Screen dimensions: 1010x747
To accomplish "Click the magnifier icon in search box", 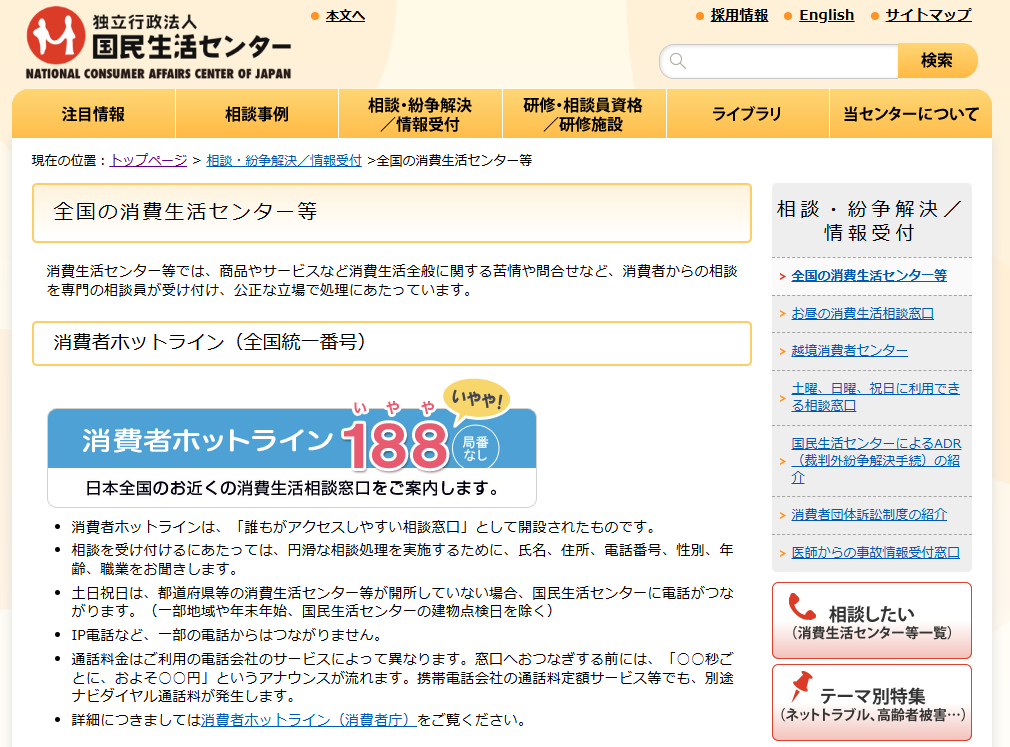I will coord(678,61).
